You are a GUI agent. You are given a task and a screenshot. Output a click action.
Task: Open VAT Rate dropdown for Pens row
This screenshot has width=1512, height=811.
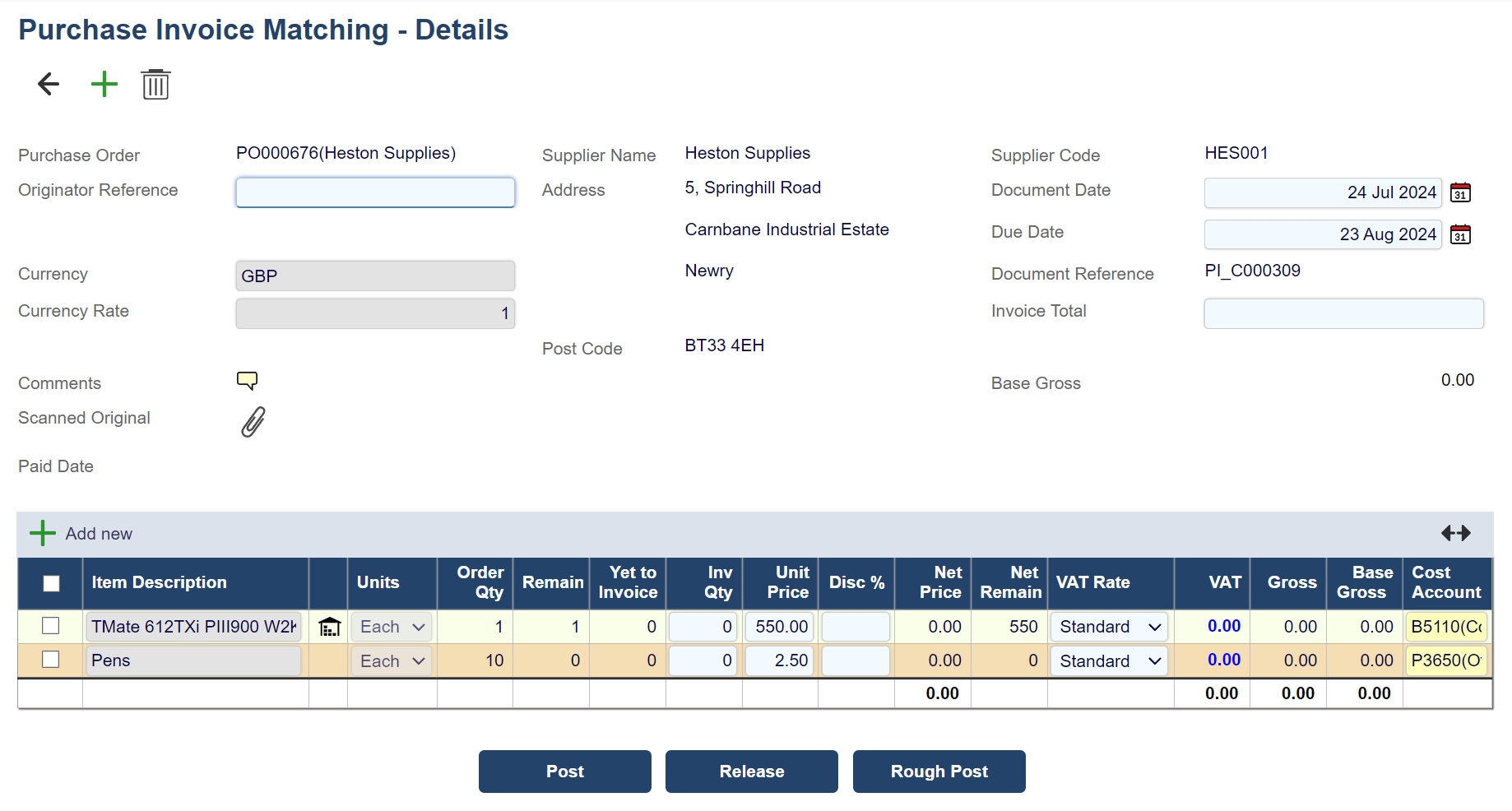tap(1109, 661)
